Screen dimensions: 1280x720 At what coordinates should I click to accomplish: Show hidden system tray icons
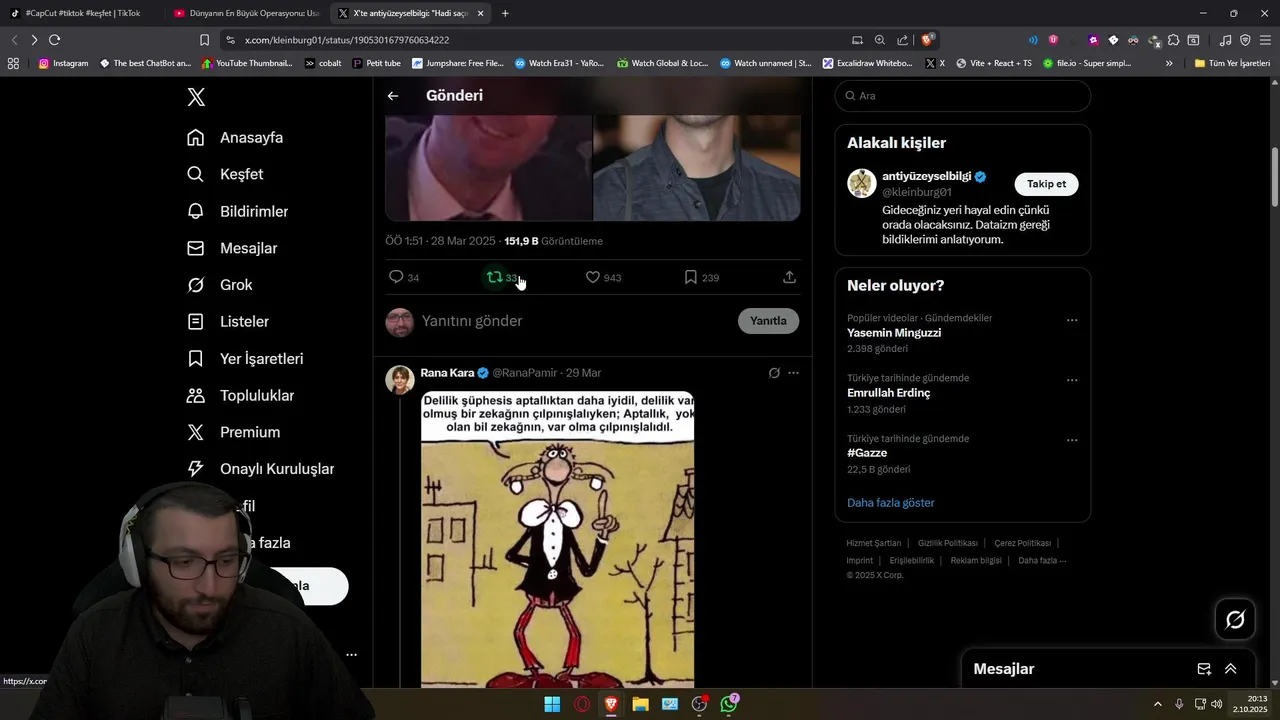pos(1158,704)
